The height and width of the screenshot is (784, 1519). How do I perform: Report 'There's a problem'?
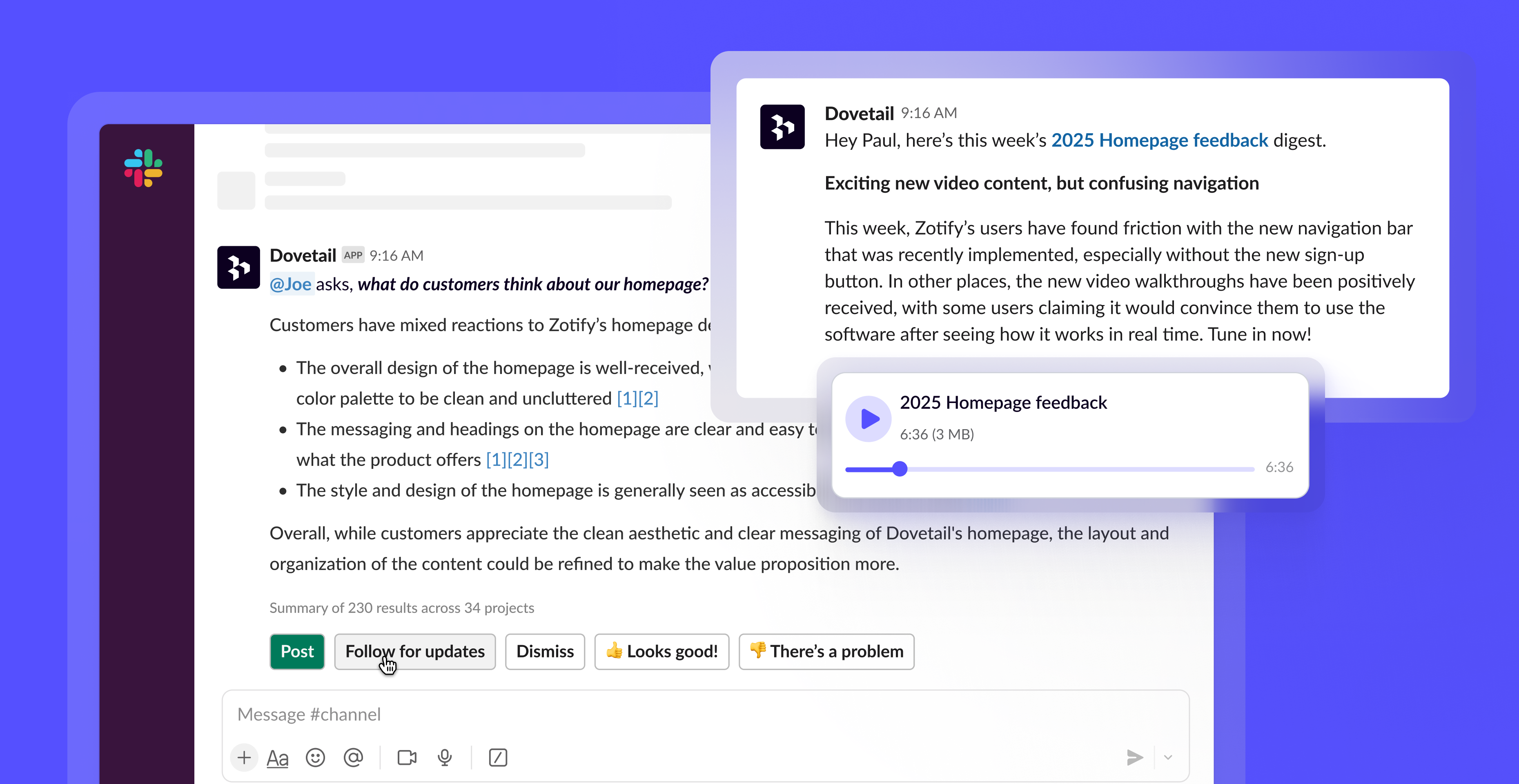tap(826, 651)
